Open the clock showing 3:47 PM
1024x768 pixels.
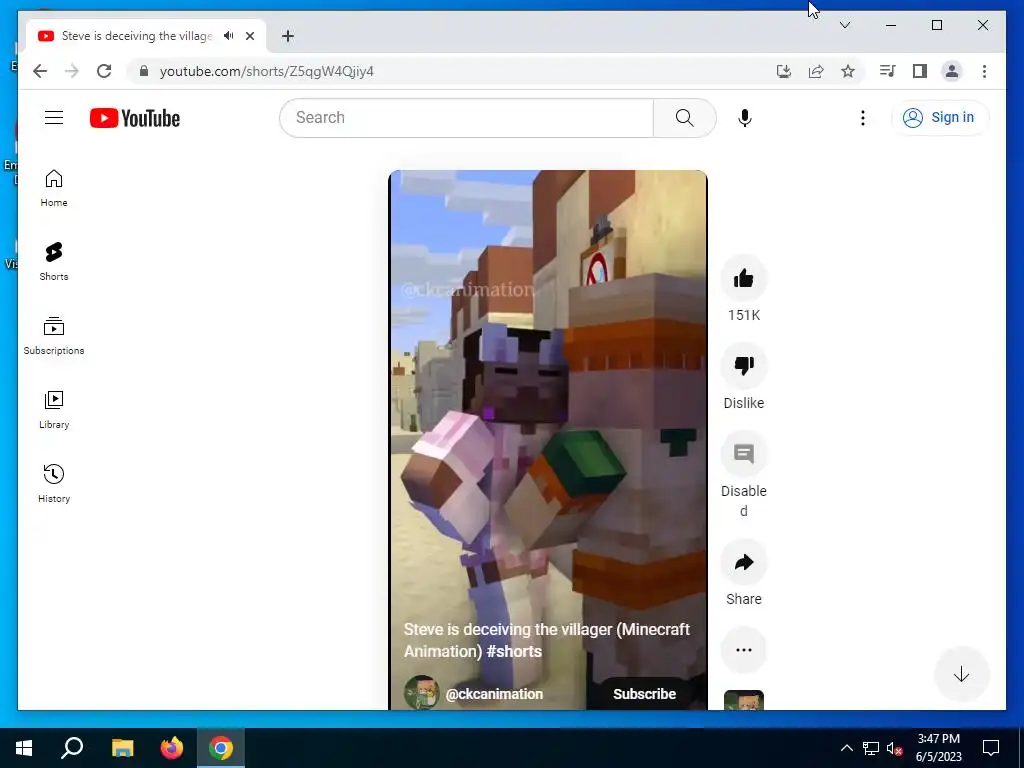[x=938, y=748]
